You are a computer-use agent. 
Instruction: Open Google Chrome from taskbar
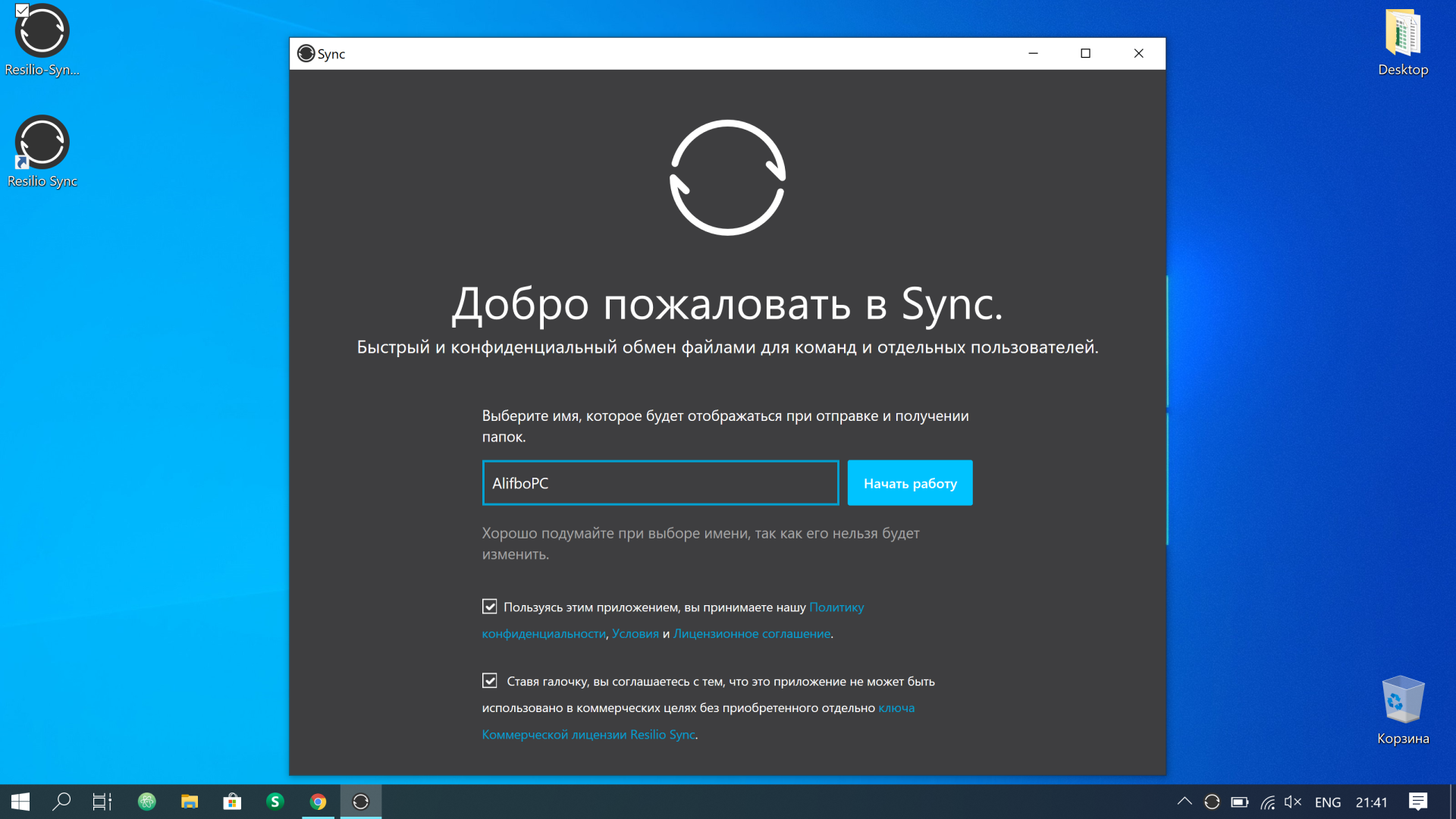pyautogui.click(x=318, y=802)
